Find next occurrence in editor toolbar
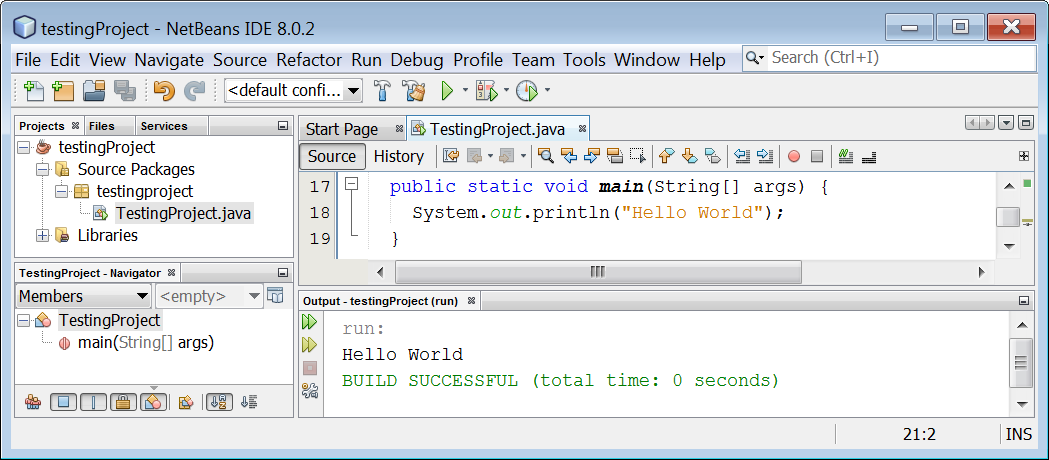 591,156
